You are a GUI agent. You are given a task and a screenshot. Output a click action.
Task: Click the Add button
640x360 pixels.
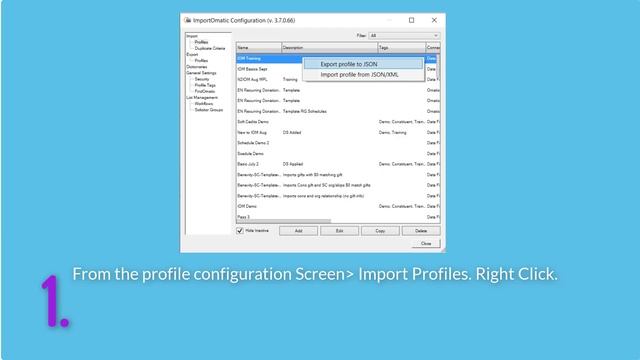[x=298, y=231]
